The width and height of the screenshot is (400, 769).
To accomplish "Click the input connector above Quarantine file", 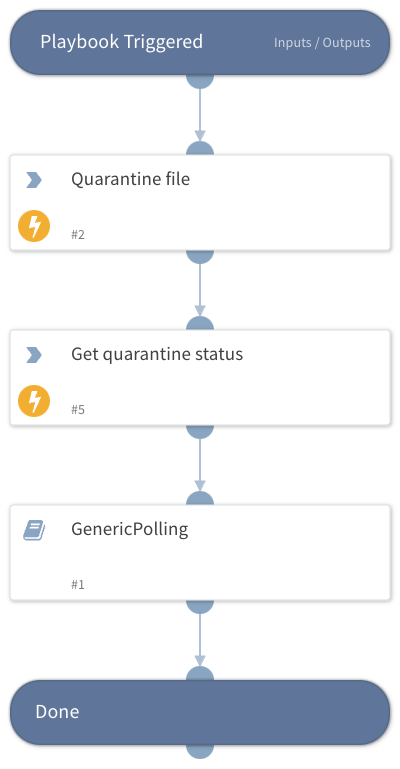I will (200, 149).
